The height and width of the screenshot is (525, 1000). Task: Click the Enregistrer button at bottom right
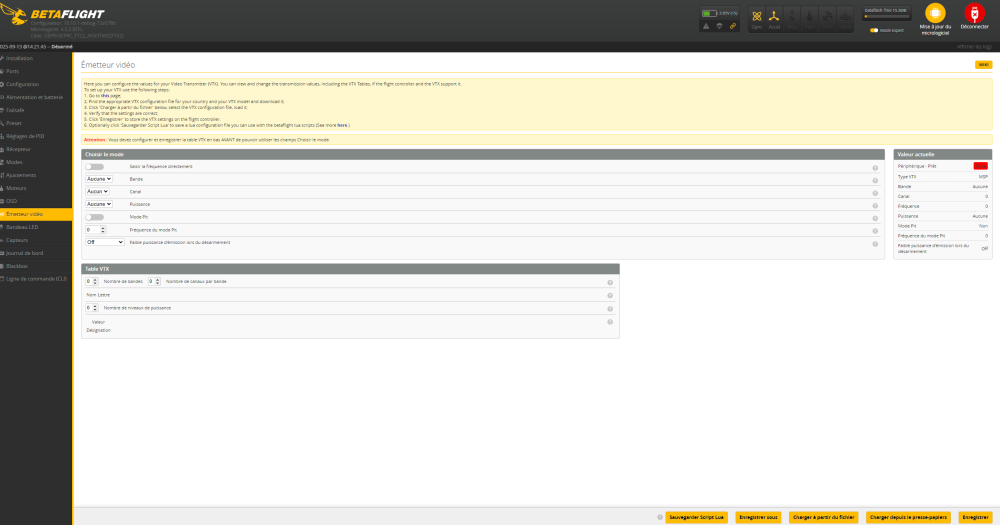976,517
